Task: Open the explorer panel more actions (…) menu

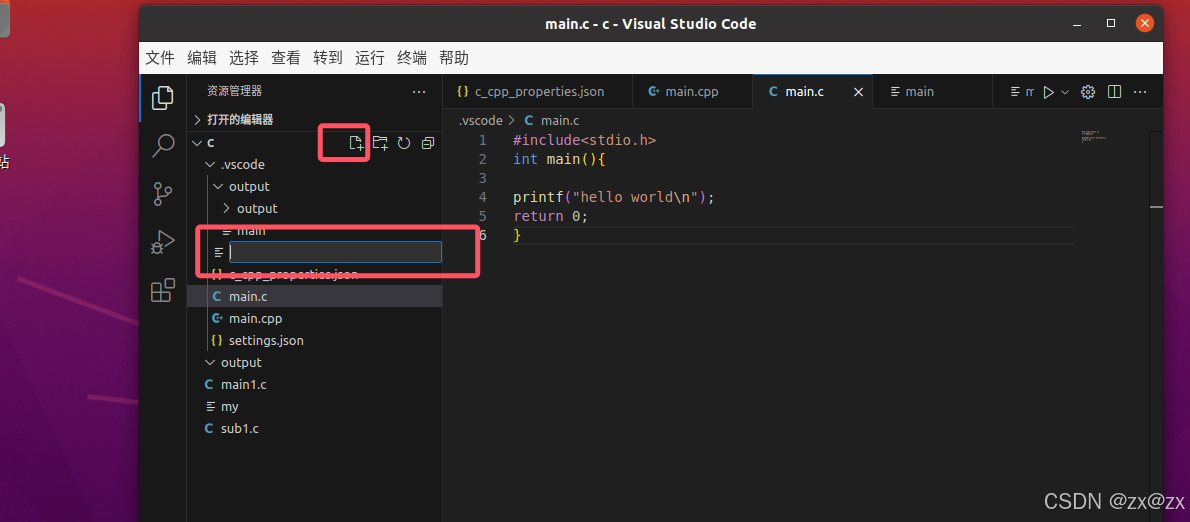Action: (419, 91)
